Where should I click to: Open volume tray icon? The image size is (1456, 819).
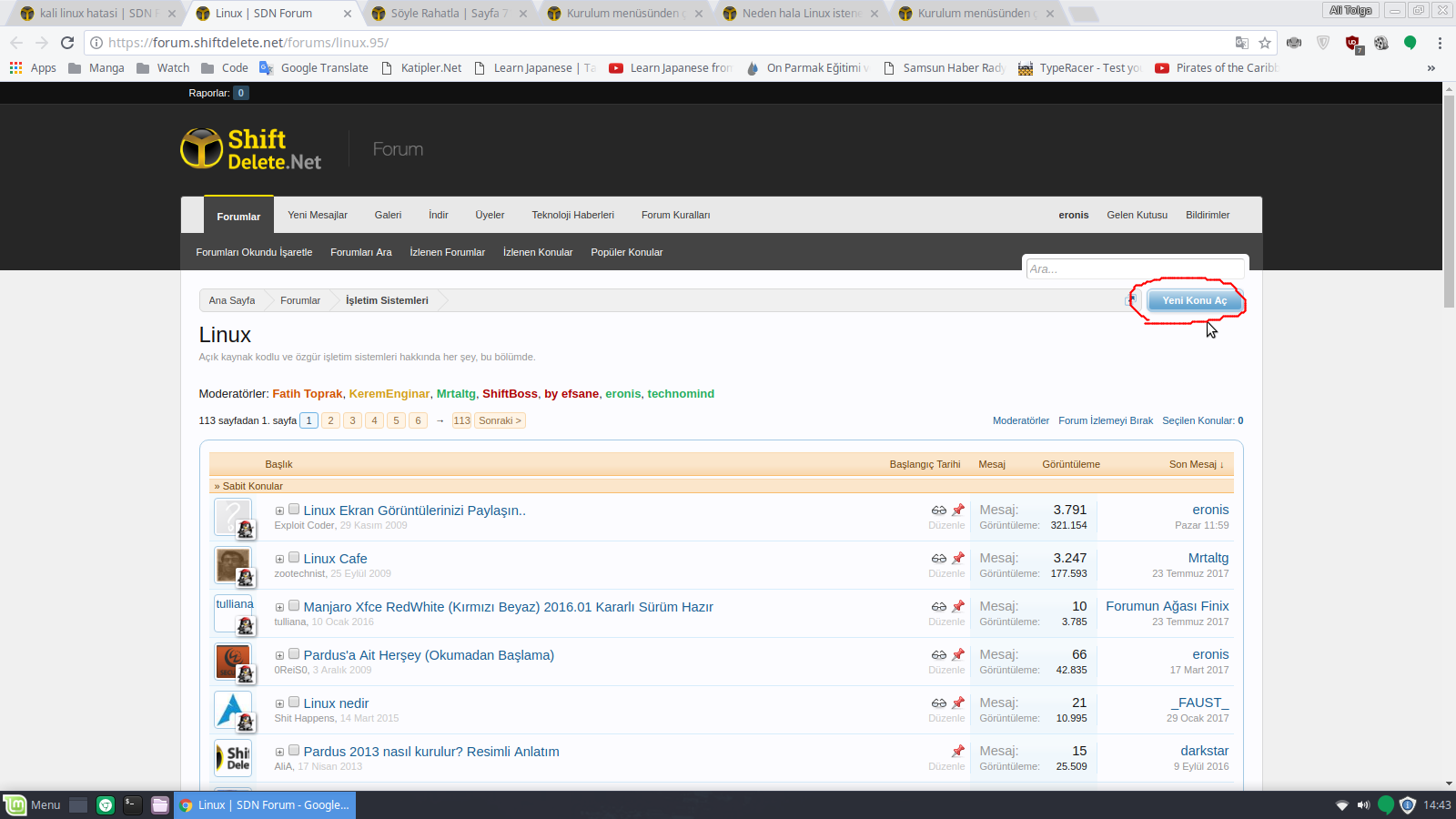pyautogui.click(x=1363, y=804)
